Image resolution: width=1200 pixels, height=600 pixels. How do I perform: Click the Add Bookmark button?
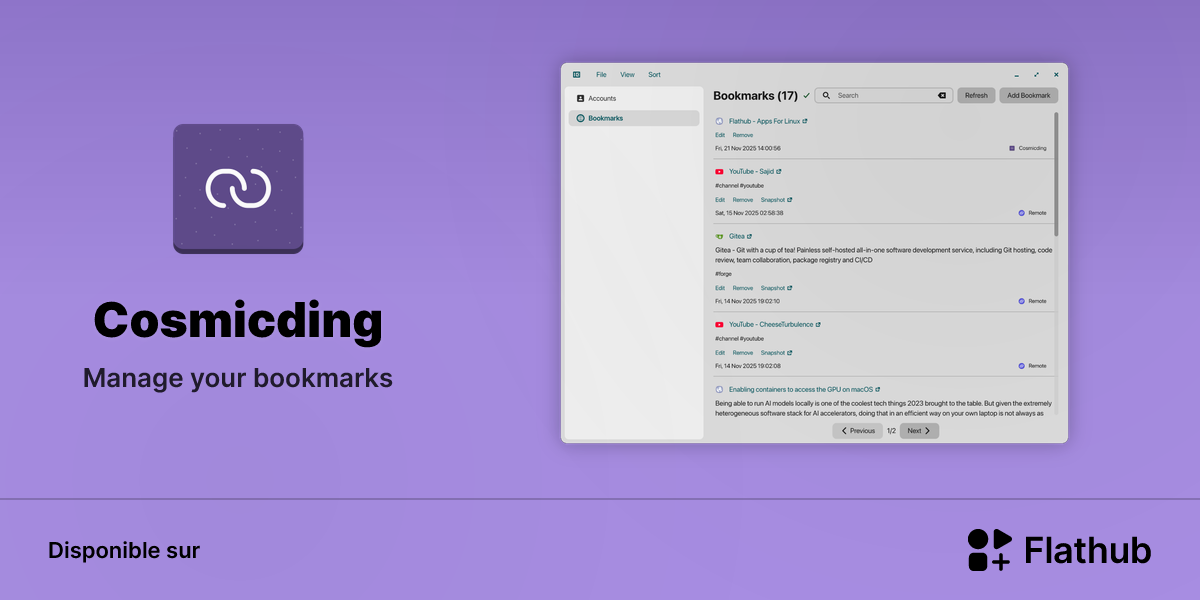[x=1029, y=96]
